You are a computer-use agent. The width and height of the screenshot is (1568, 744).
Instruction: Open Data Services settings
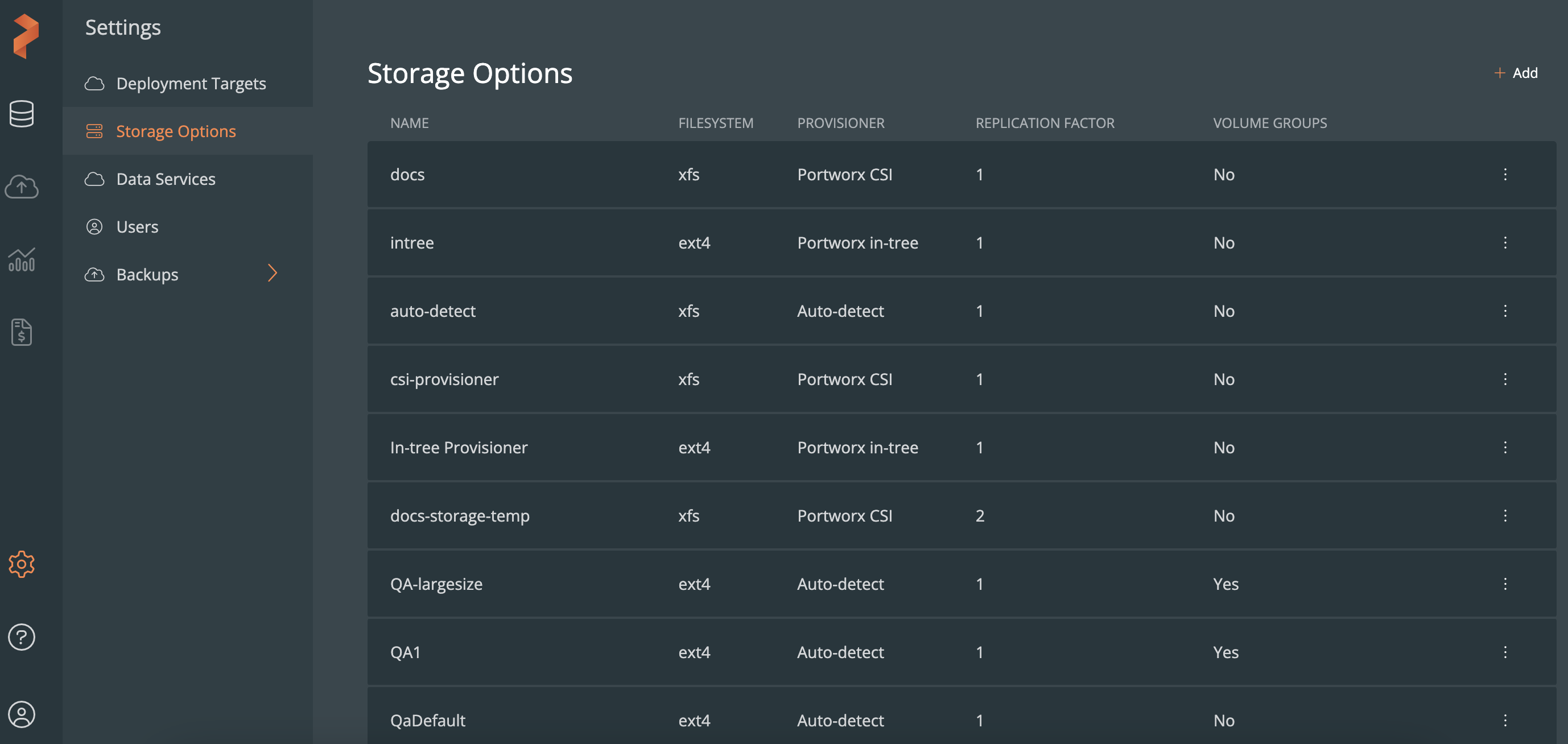click(188, 179)
